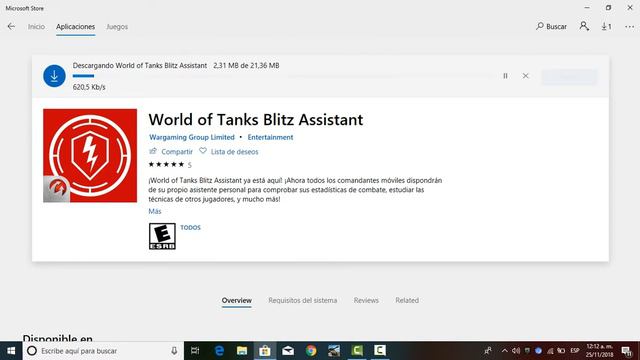Open the user account icon

pos(584,27)
